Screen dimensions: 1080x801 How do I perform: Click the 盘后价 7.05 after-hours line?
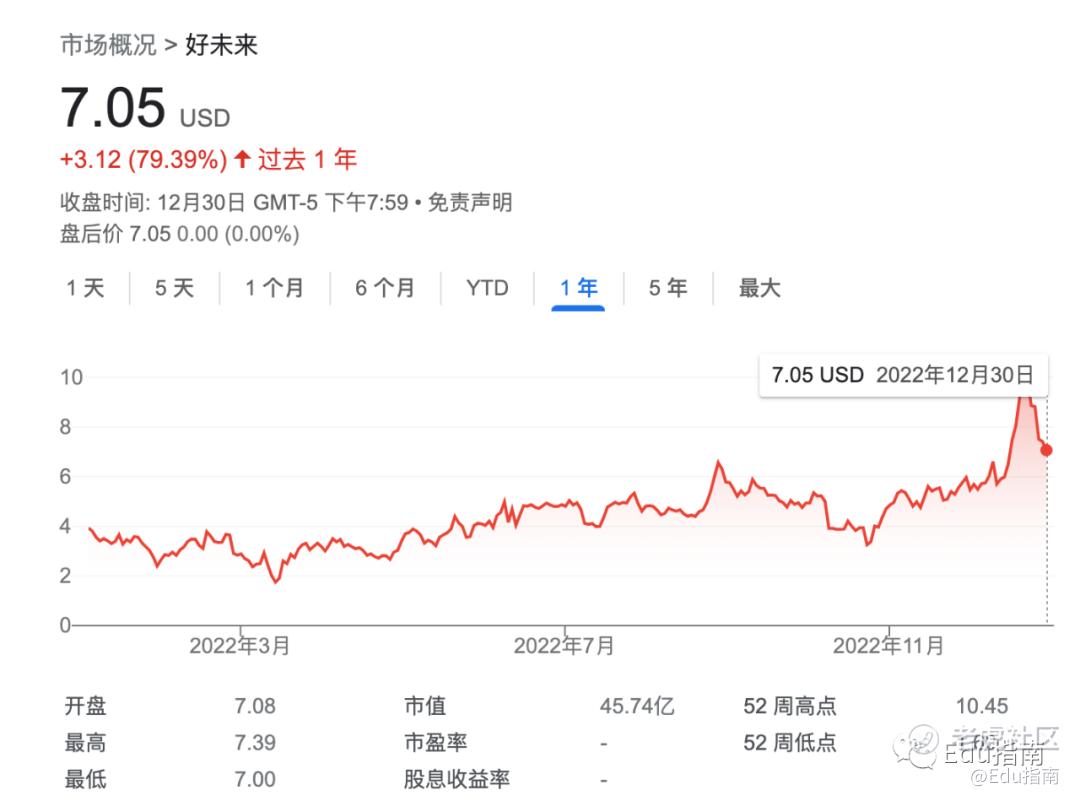tap(180, 234)
